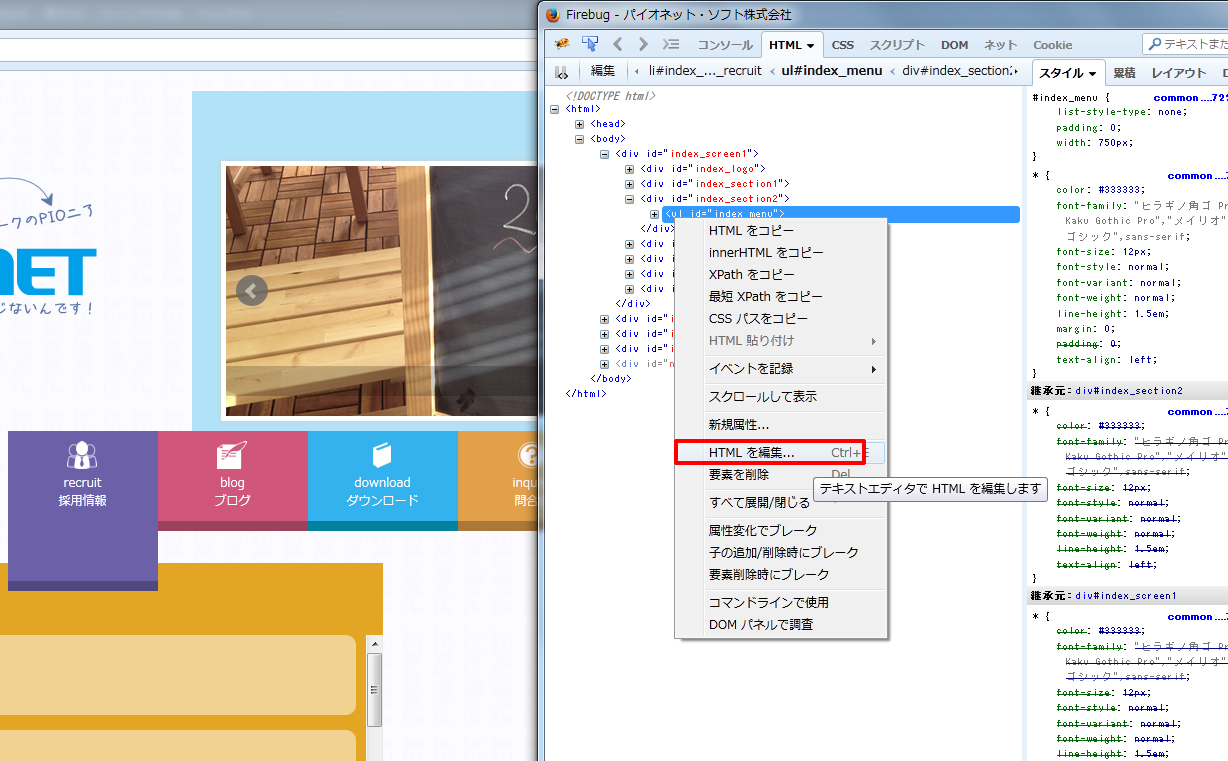The height and width of the screenshot is (761, 1228).
Task: Choose HTML を編集... menu item
Action: [781, 453]
